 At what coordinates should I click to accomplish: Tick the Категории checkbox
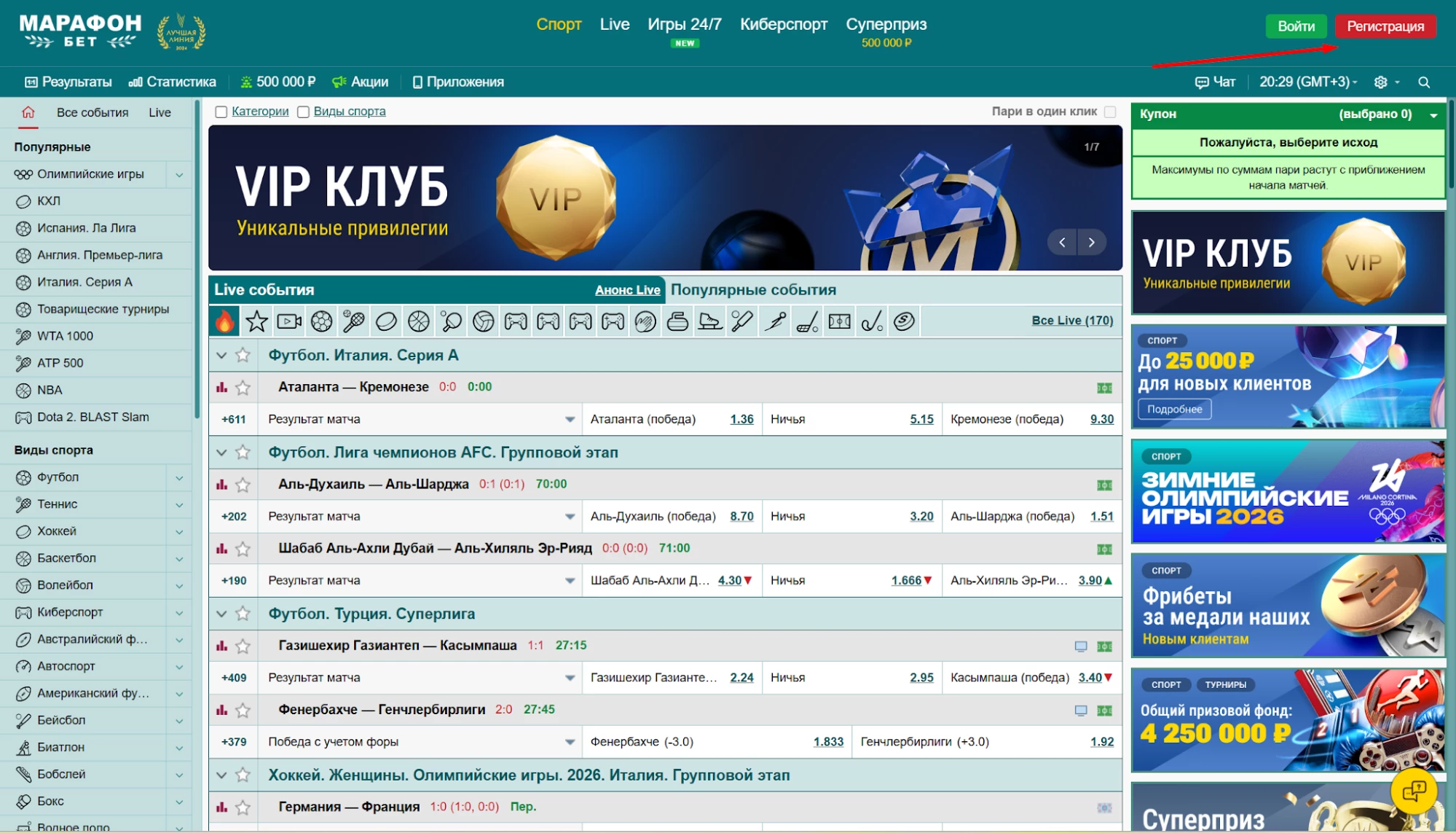tap(221, 112)
